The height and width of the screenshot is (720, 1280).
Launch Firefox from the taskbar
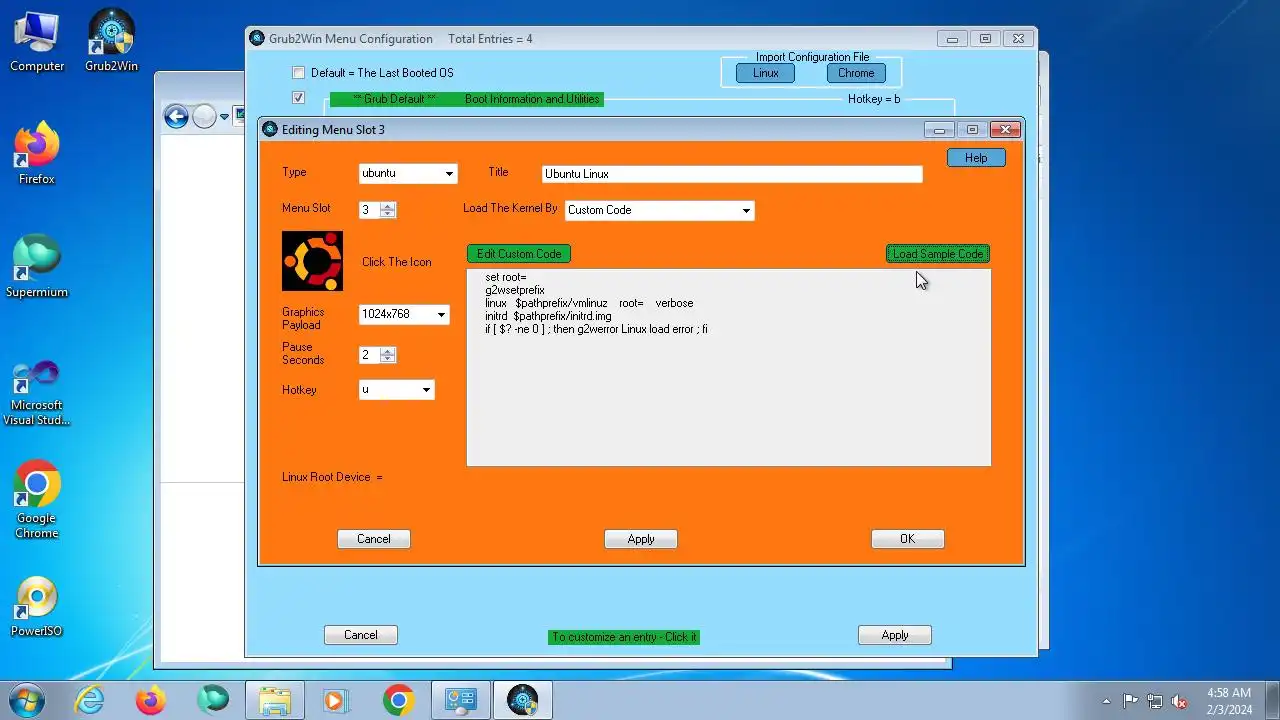point(151,700)
